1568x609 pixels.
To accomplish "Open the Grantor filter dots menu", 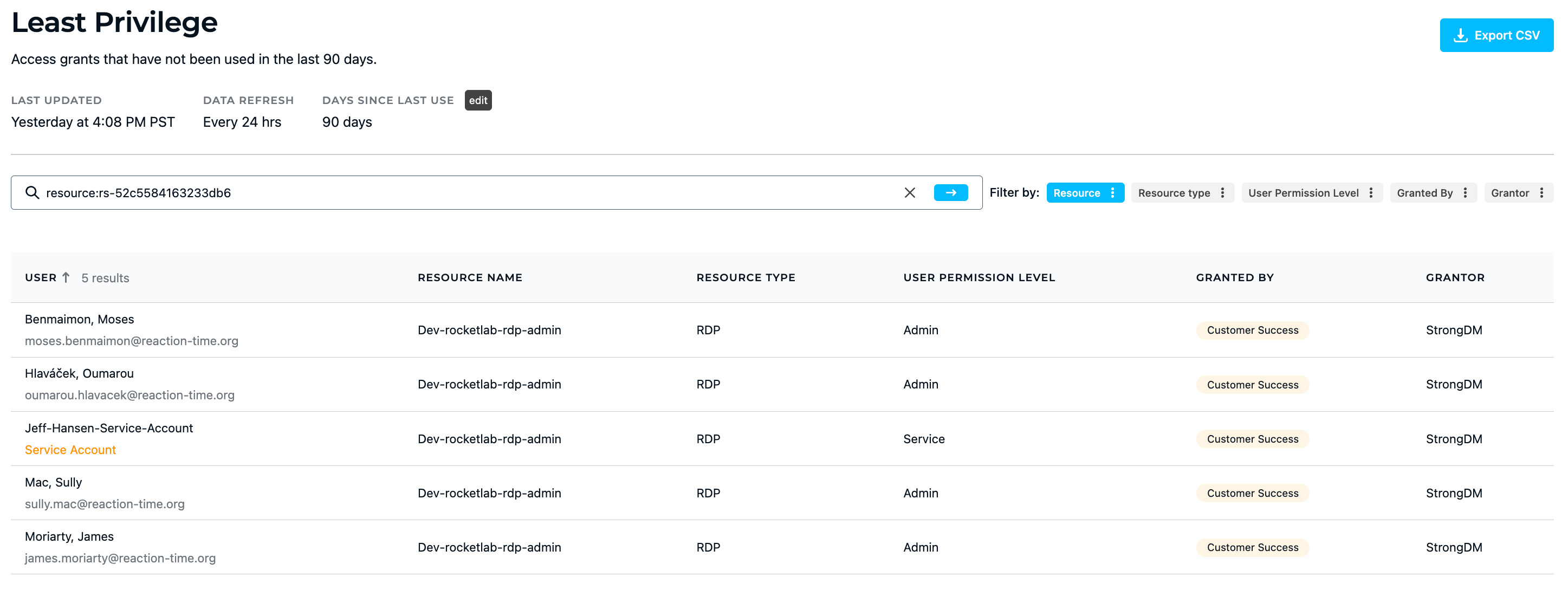I will [x=1541, y=193].
